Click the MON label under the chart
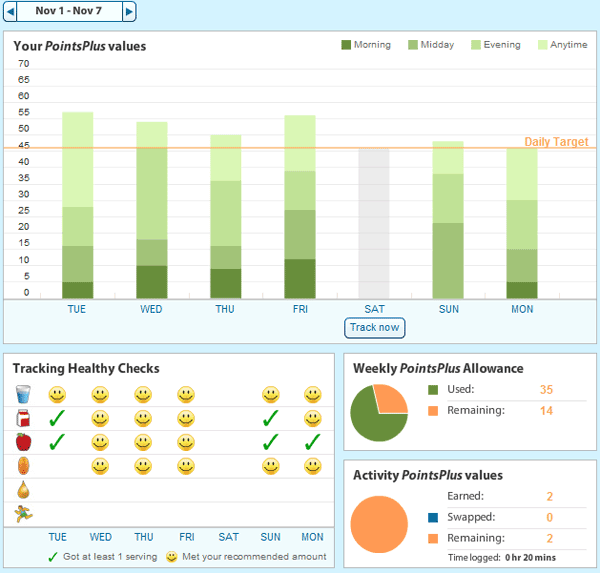600x573 pixels. coord(522,309)
